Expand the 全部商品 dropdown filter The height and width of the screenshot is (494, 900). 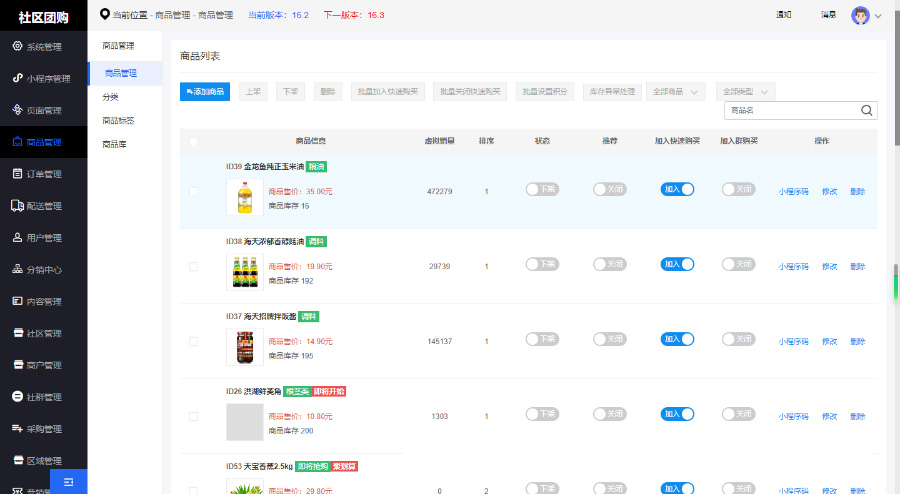click(677, 92)
